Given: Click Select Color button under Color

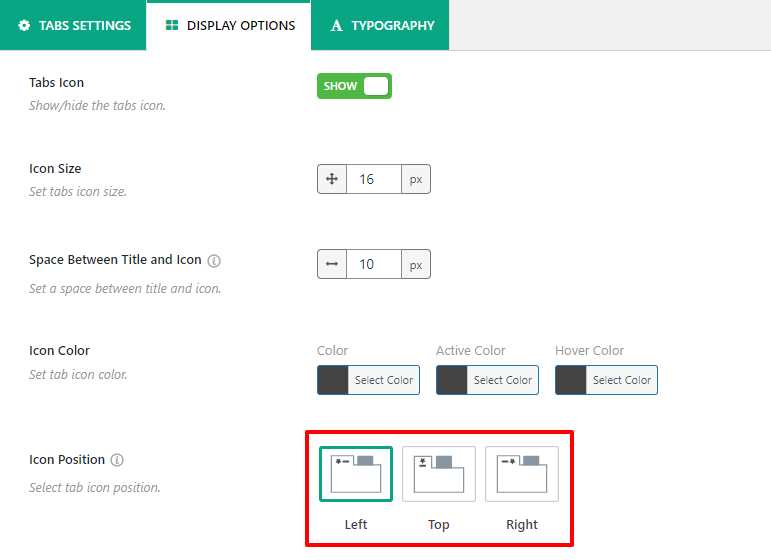Looking at the screenshot, I should pyautogui.click(x=383, y=380).
